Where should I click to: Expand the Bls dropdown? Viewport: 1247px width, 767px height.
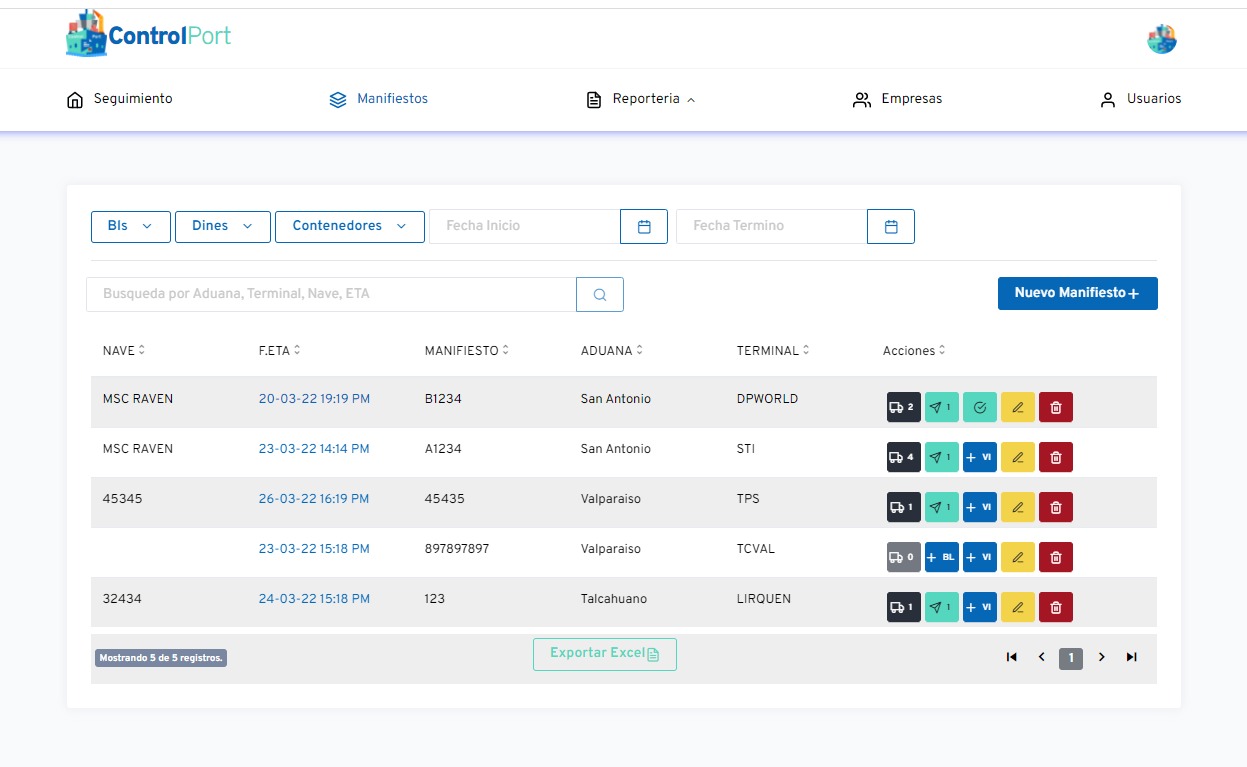coord(130,226)
